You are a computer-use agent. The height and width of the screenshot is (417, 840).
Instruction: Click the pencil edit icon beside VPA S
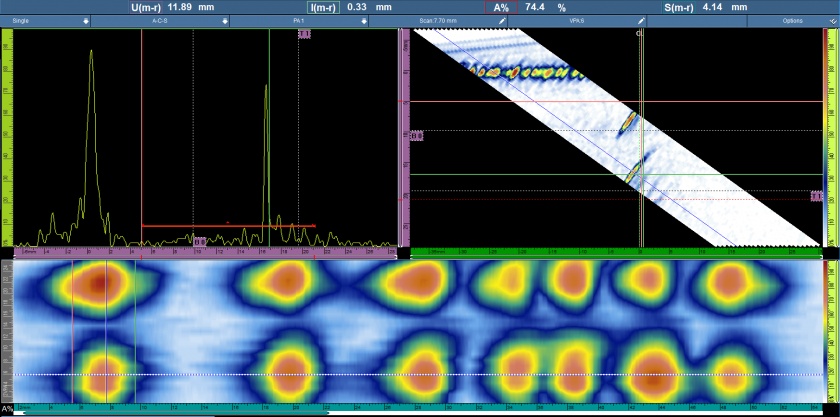point(641,20)
